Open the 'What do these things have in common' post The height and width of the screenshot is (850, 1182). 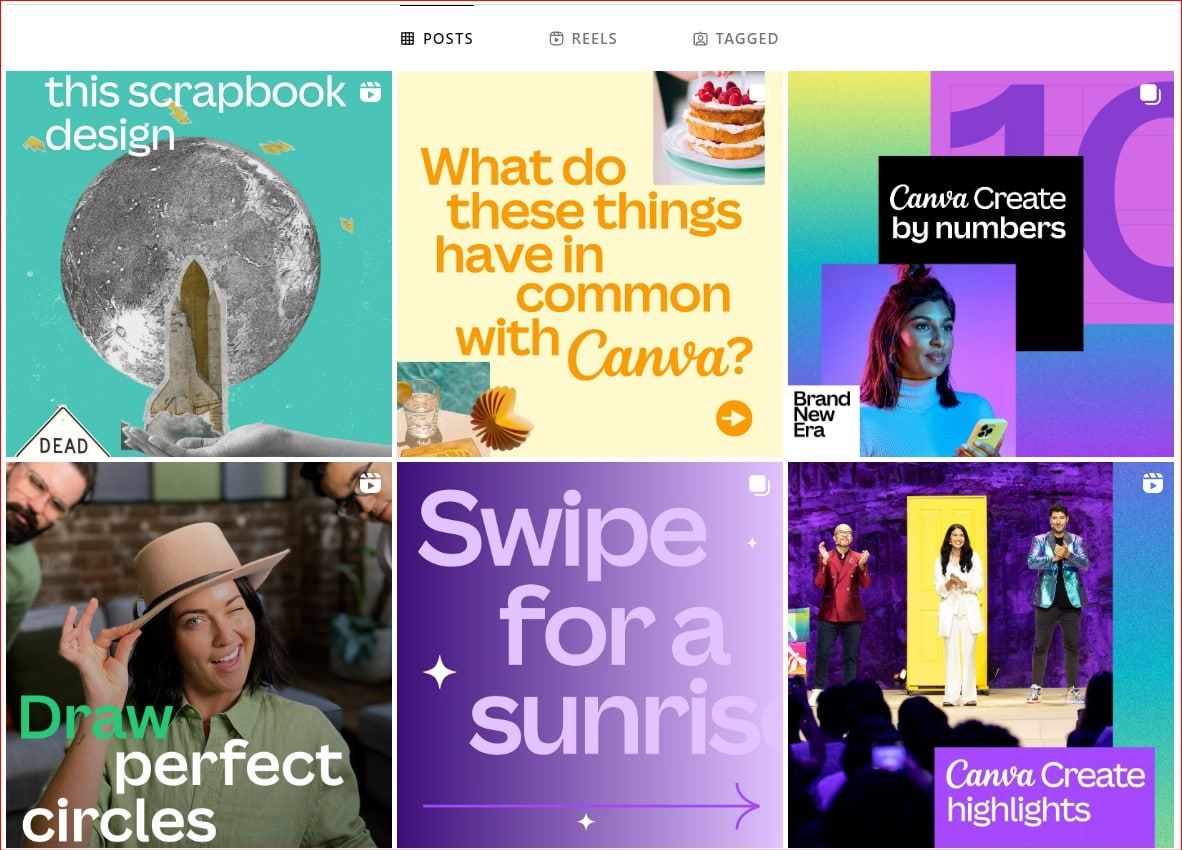click(589, 264)
